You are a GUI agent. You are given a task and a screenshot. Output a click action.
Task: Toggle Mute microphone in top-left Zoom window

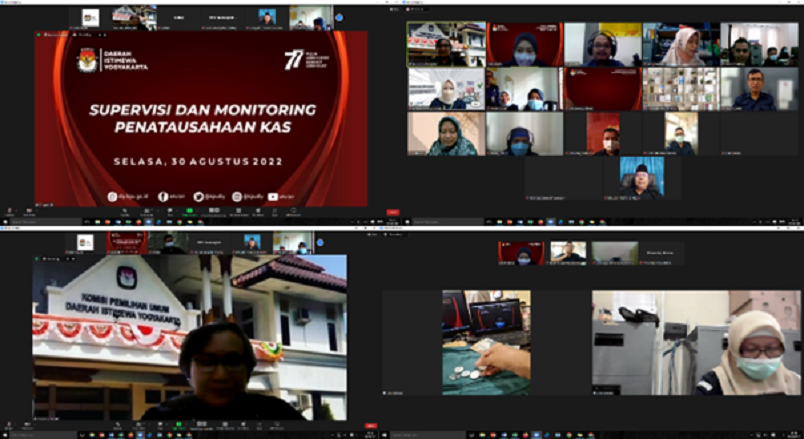tap(10, 211)
